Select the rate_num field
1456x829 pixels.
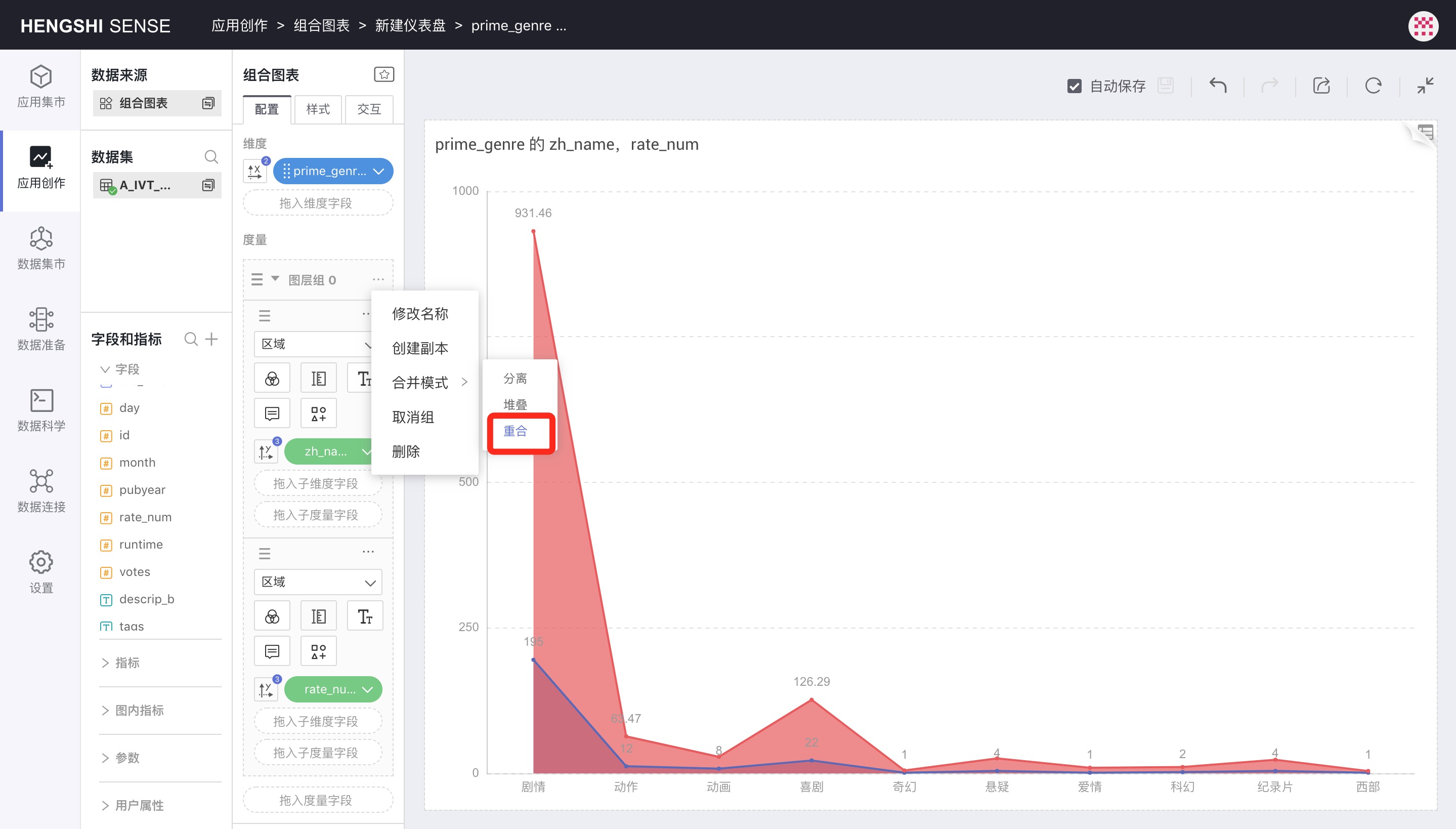(145, 517)
